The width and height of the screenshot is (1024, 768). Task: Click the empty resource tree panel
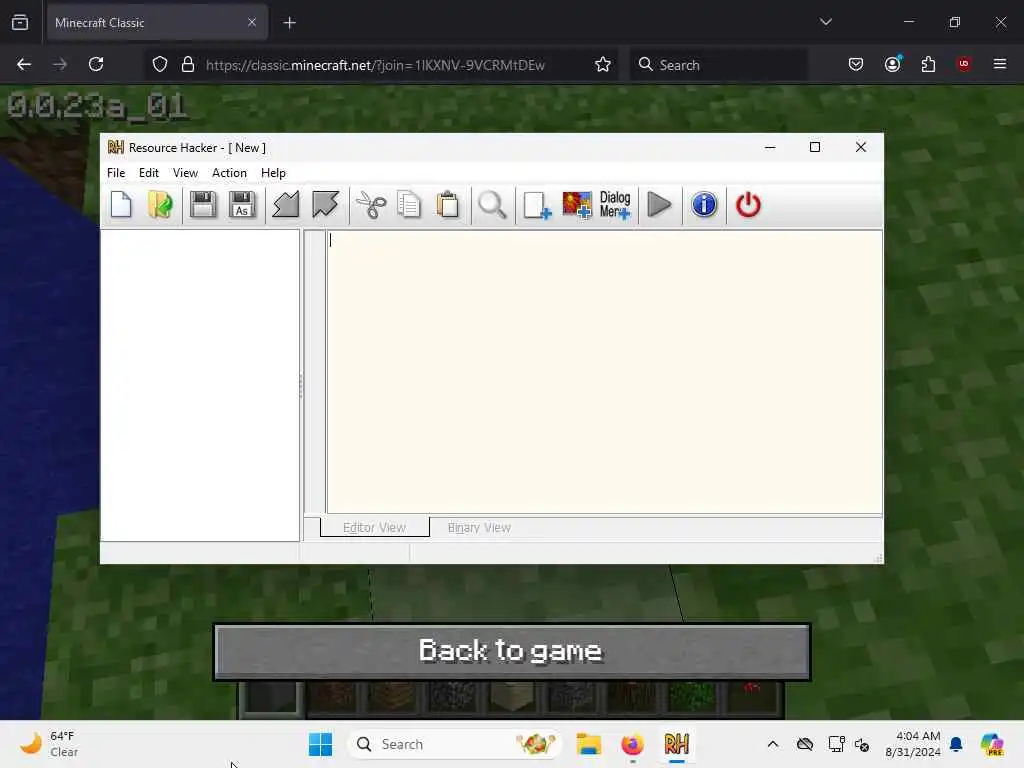point(200,385)
